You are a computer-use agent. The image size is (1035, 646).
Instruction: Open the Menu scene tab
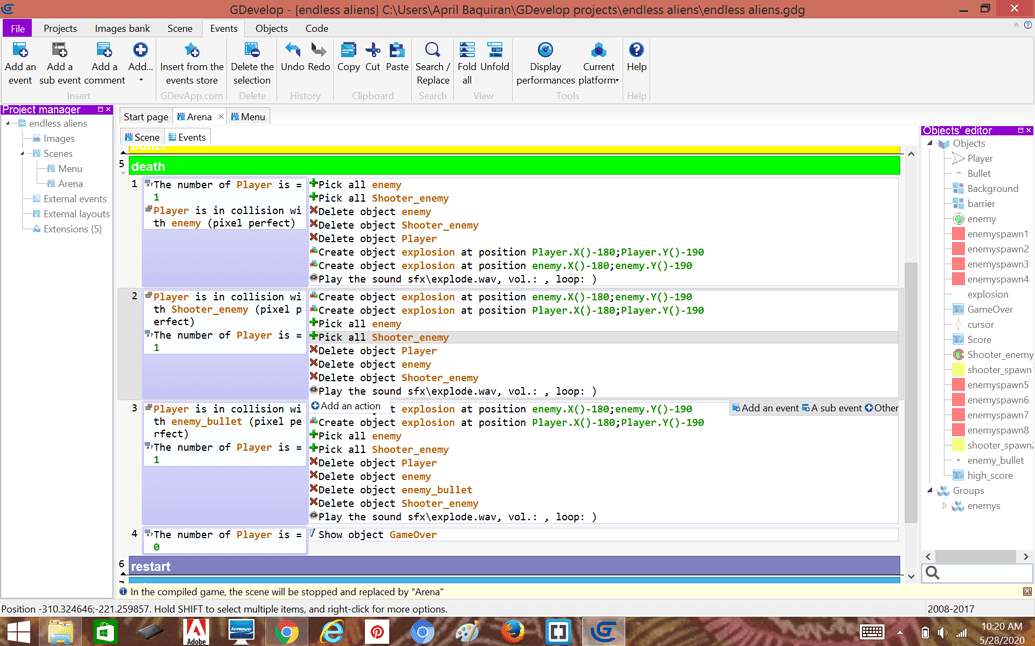coord(248,117)
